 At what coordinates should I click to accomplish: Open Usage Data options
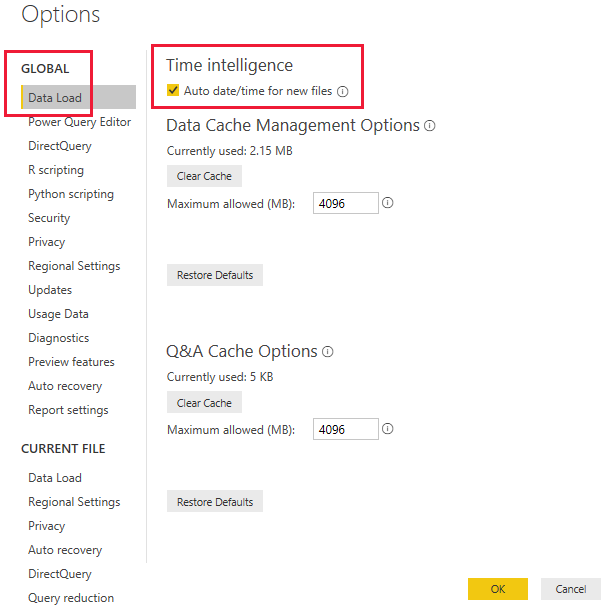(58, 314)
